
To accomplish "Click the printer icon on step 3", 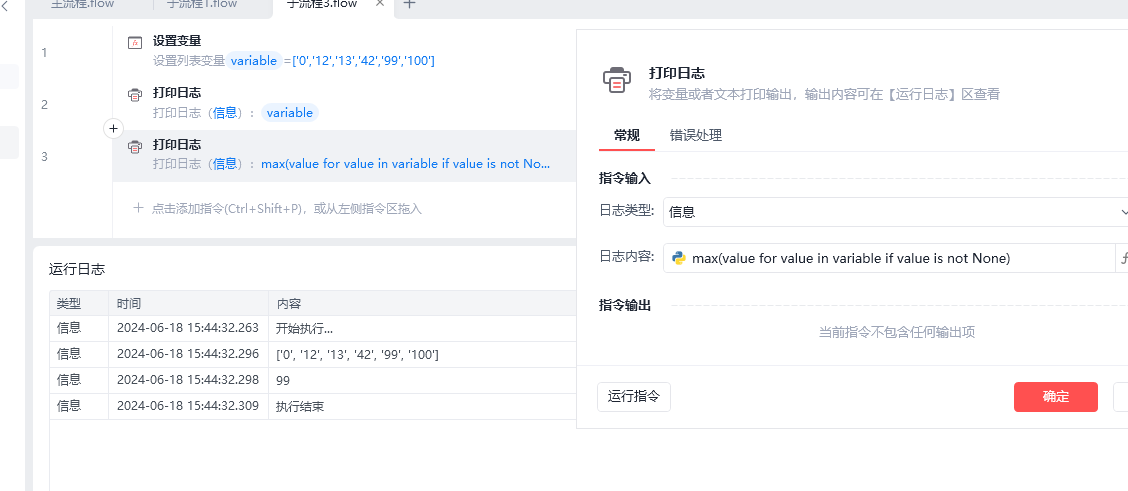I will [135, 147].
